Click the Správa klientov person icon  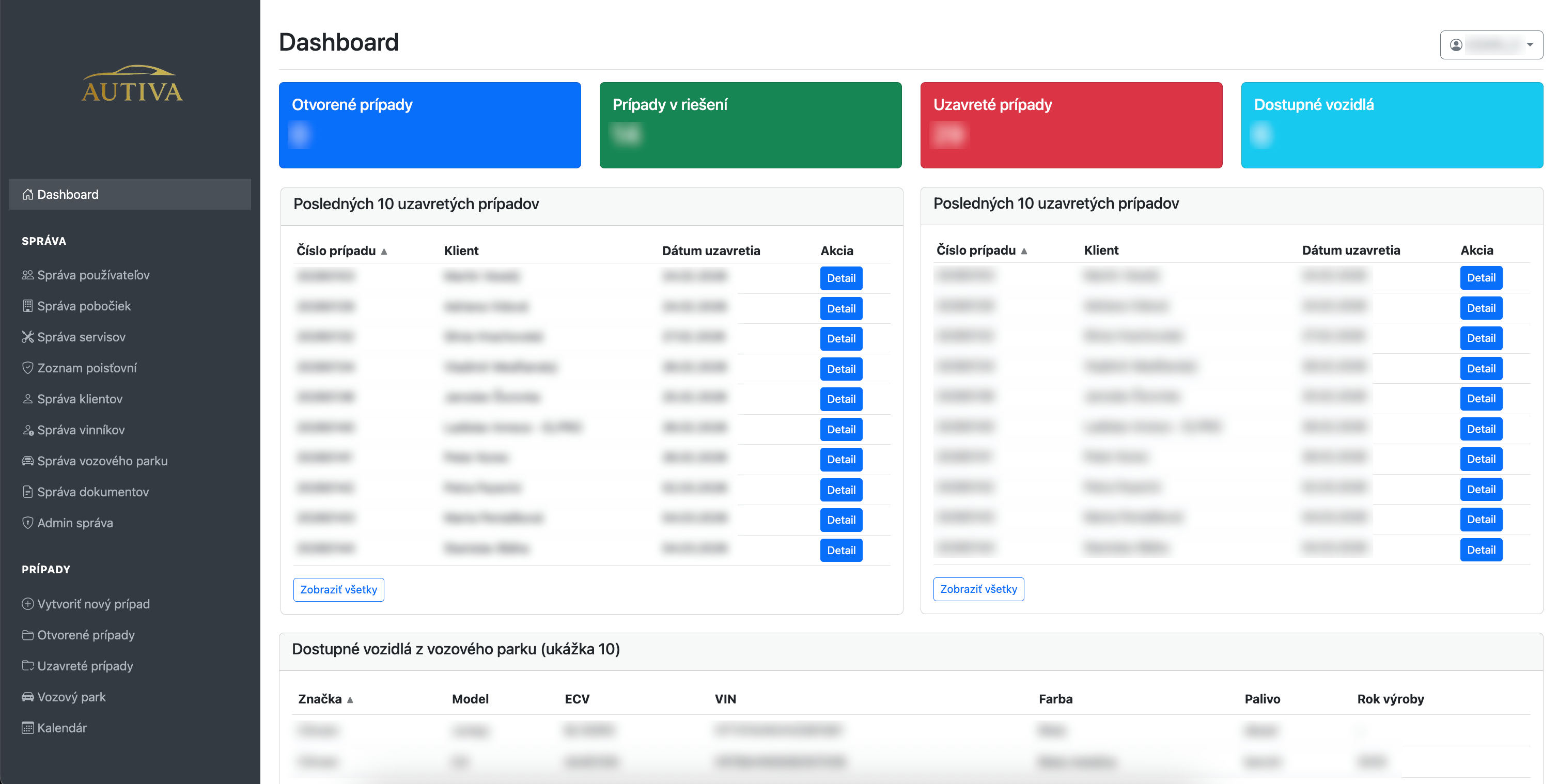tap(28, 398)
